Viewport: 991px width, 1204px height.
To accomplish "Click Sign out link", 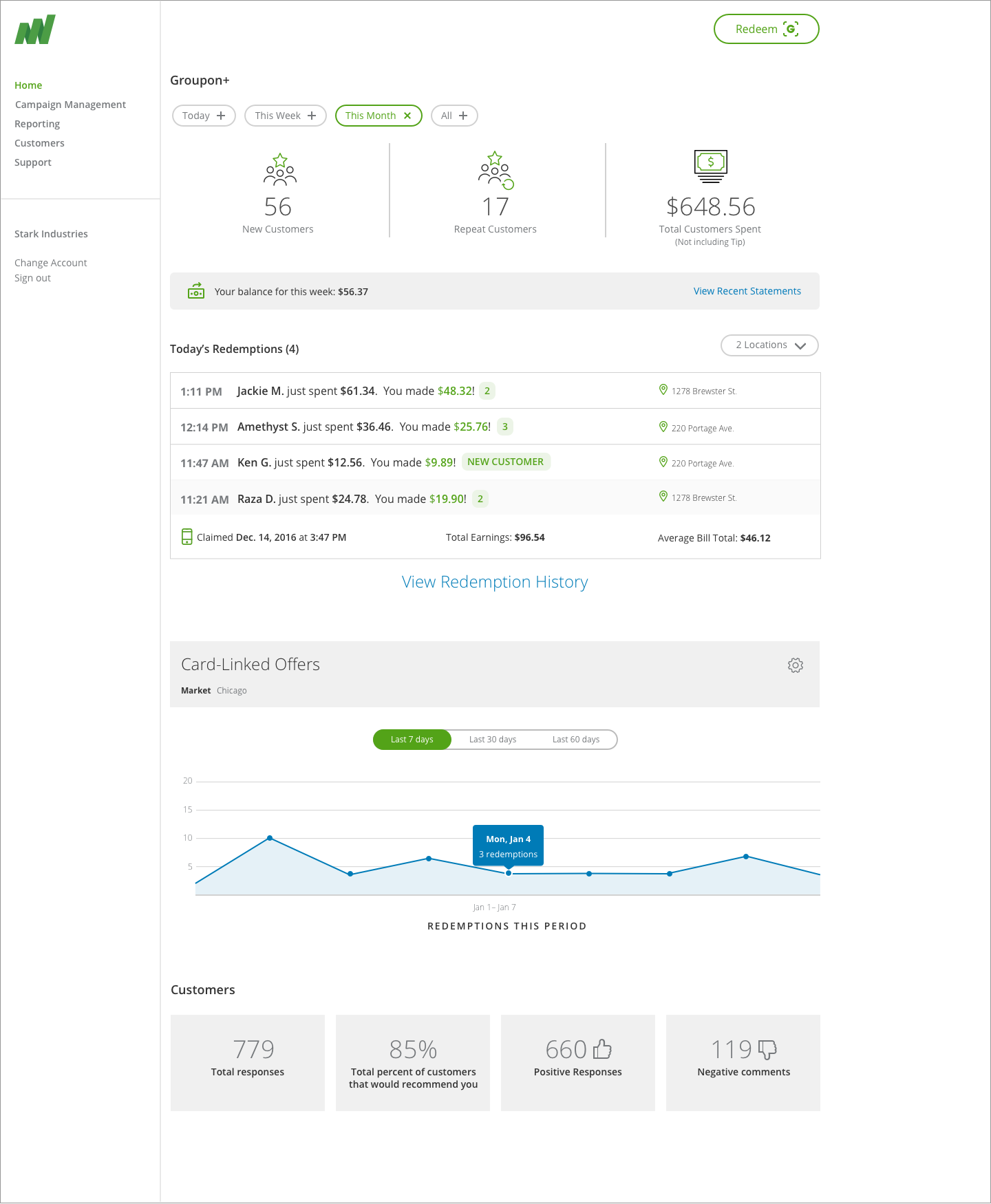I will (x=32, y=278).
